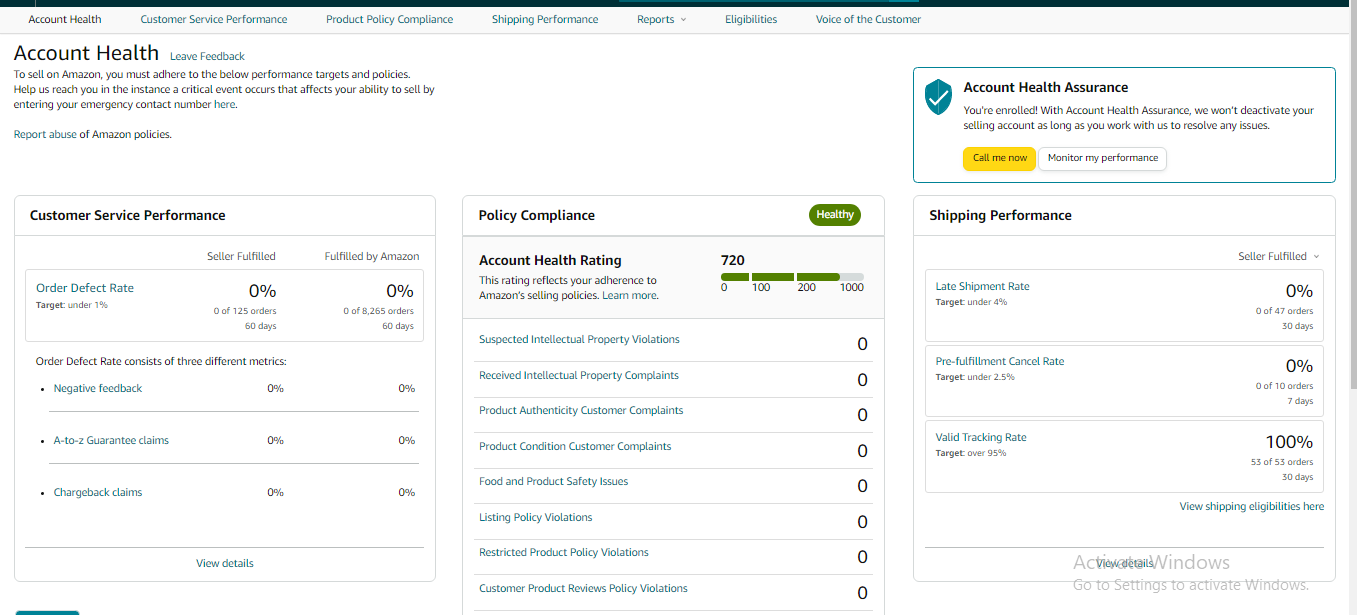
Task: Click View details under Customer Service Performance
Action: click(x=225, y=564)
